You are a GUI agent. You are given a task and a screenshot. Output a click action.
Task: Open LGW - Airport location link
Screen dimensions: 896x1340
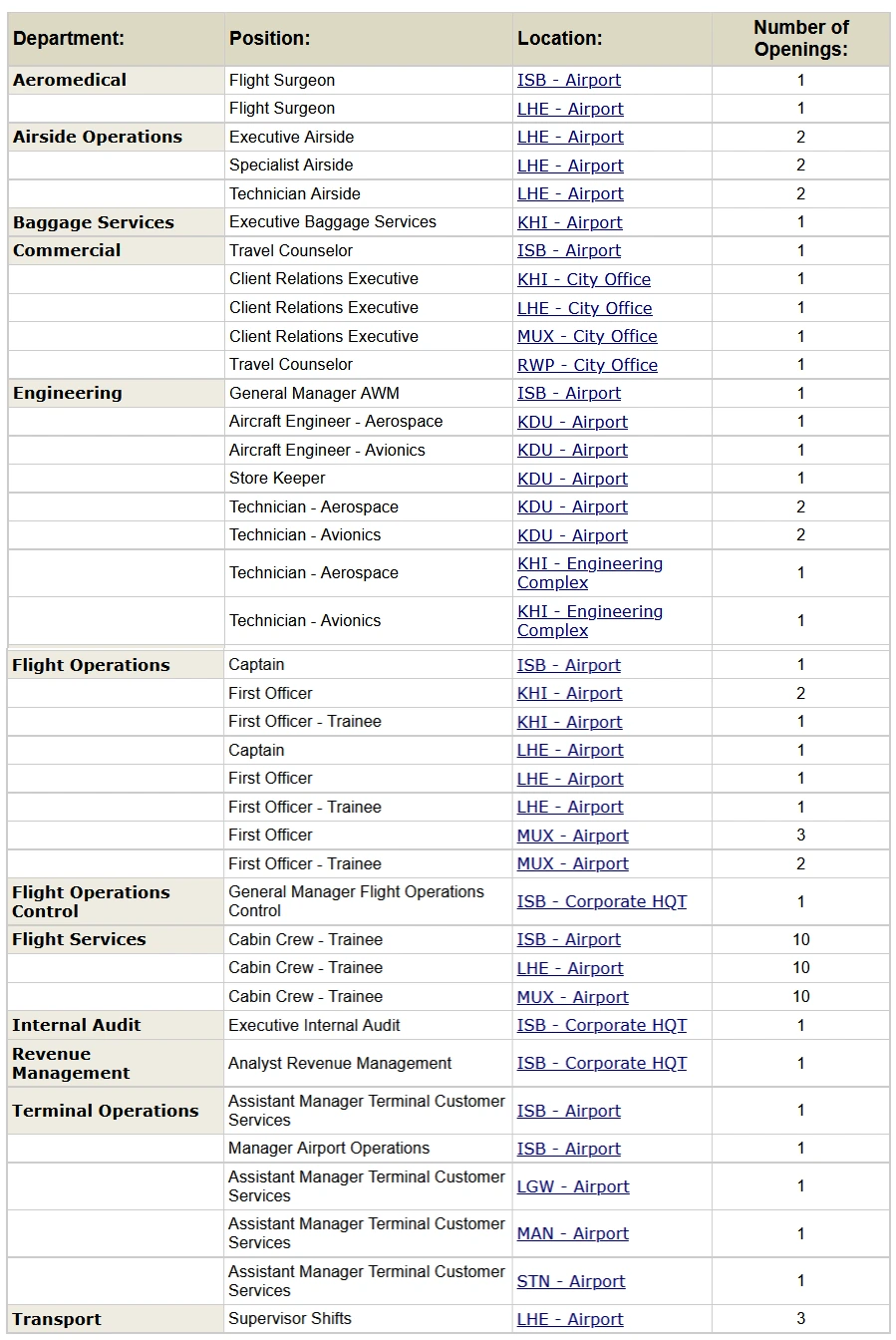coord(573,1187)
